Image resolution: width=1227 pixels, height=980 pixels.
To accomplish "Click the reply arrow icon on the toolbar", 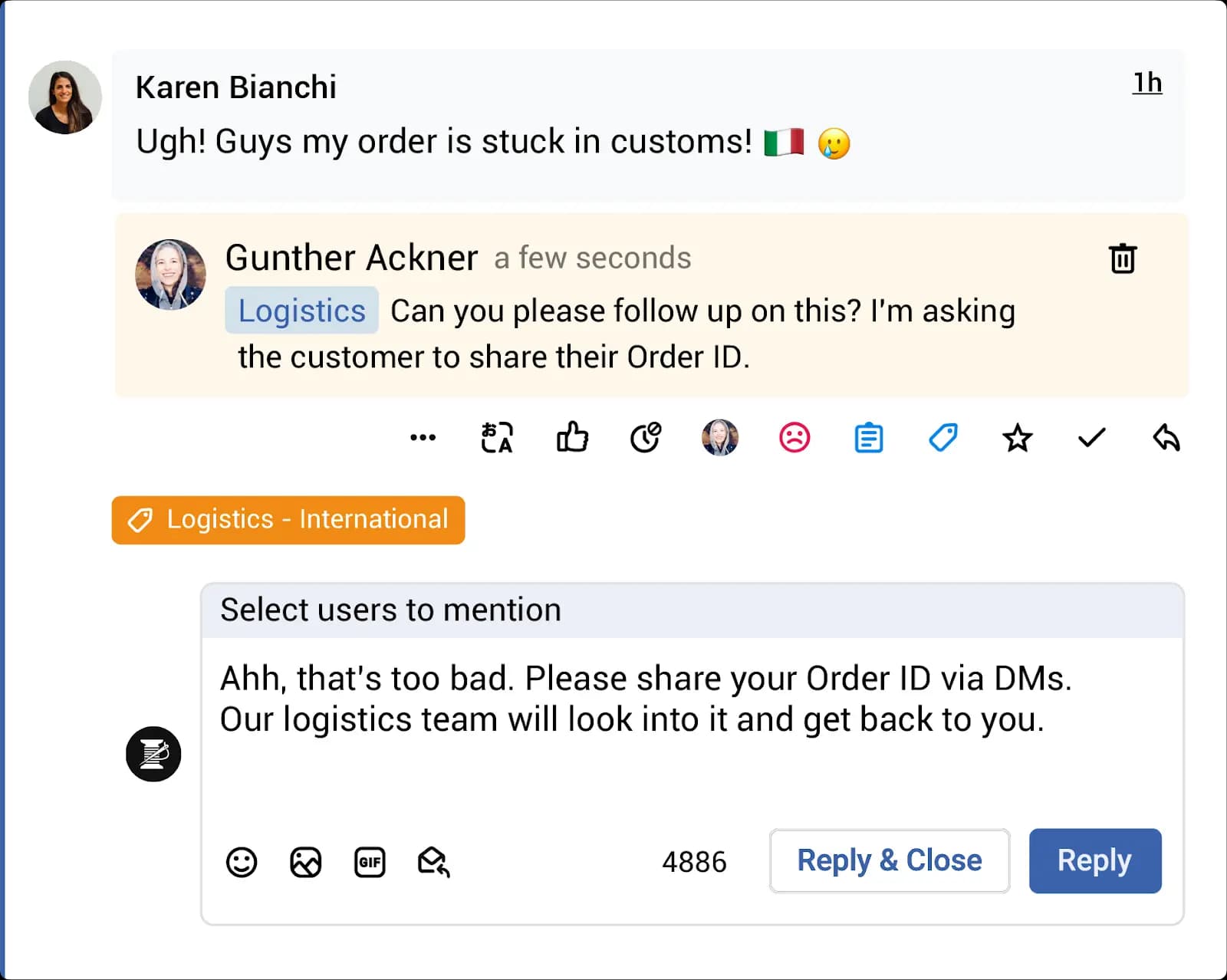I will coord(1166,437).
